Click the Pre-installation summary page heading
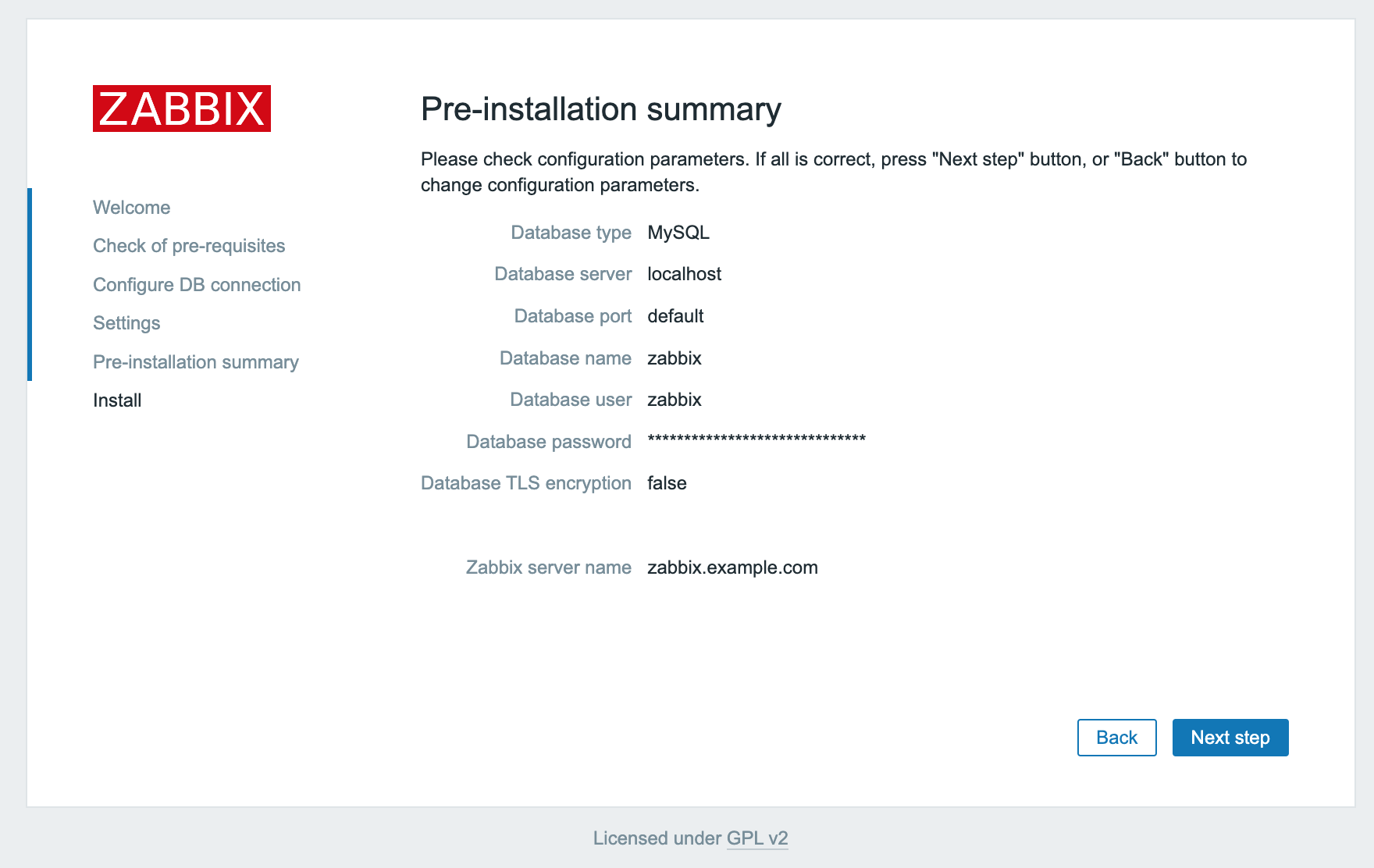1374x868 pixels. tap(600, 109)
